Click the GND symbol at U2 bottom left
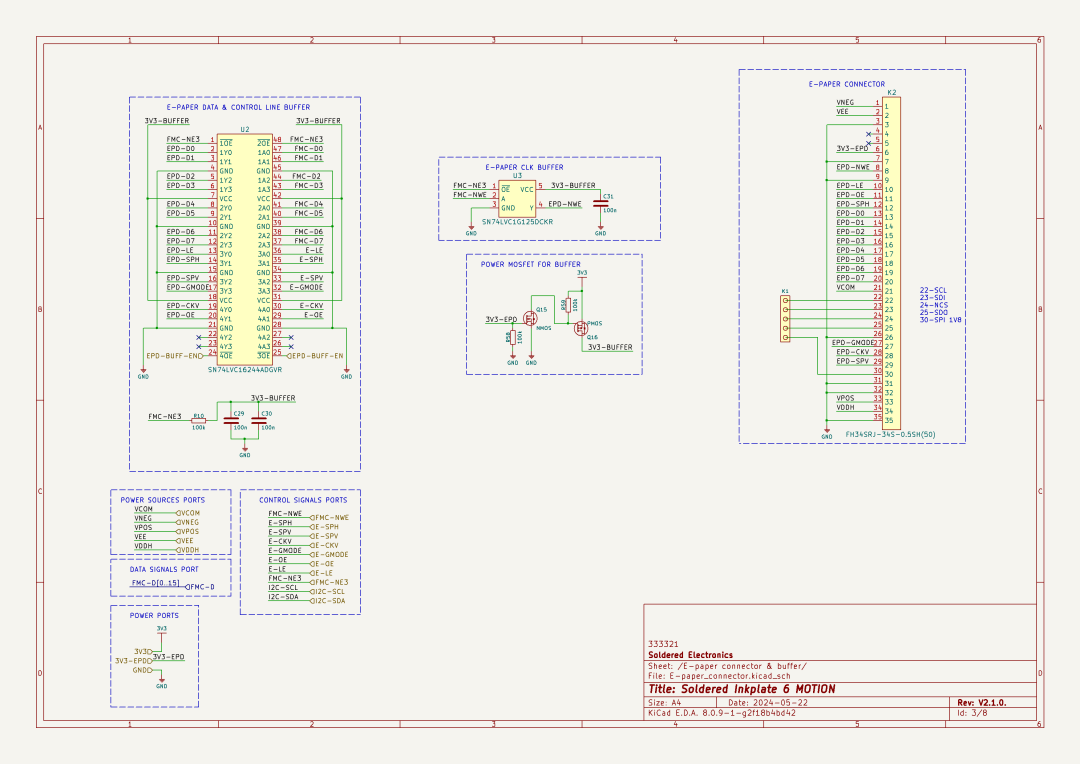This screenshot has width=1080, height=764. pyautogui.click(x=143, y=374)
